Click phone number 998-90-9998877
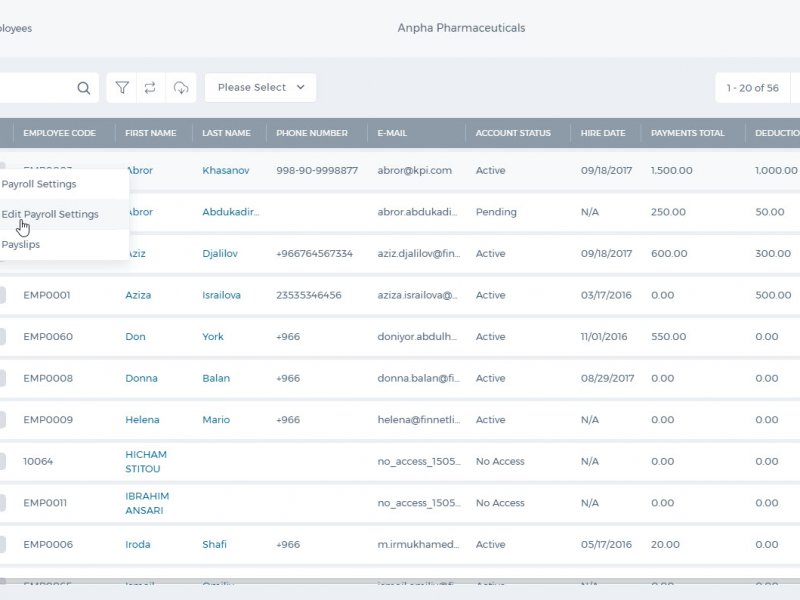 [317, 170]
